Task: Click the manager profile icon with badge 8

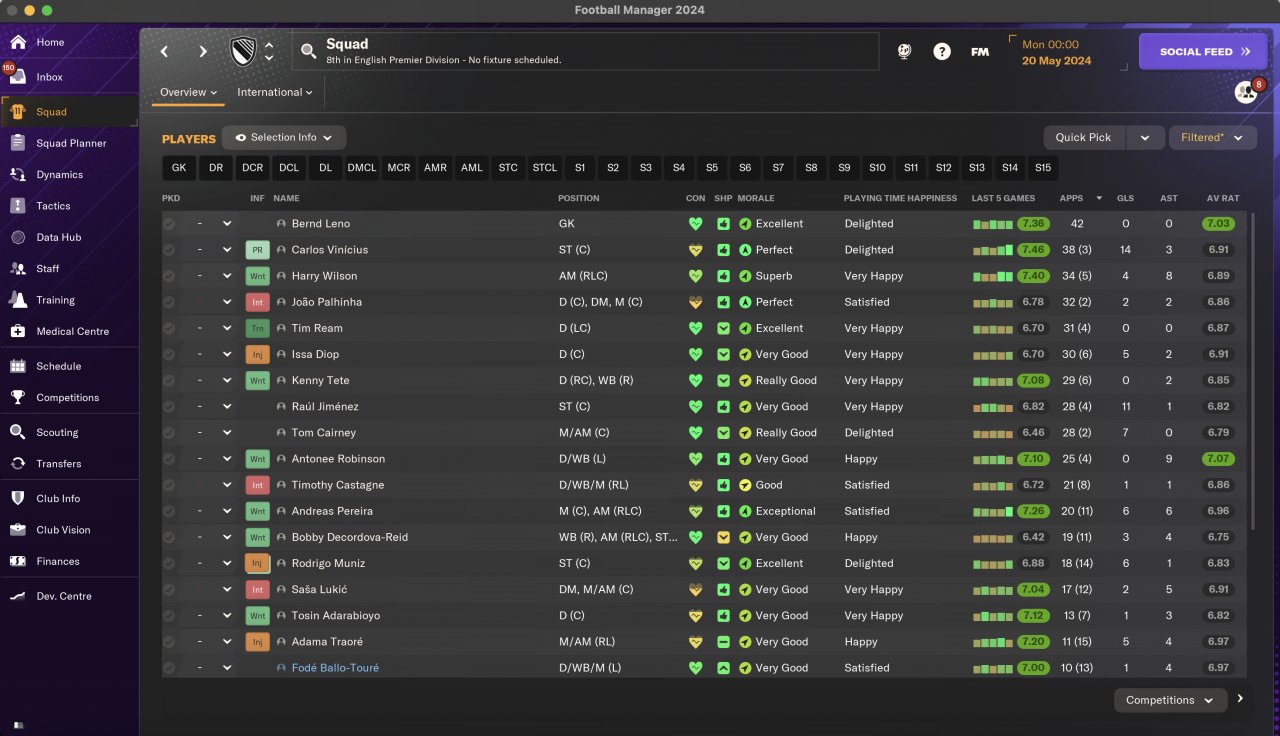Action: pos(1246,92)
